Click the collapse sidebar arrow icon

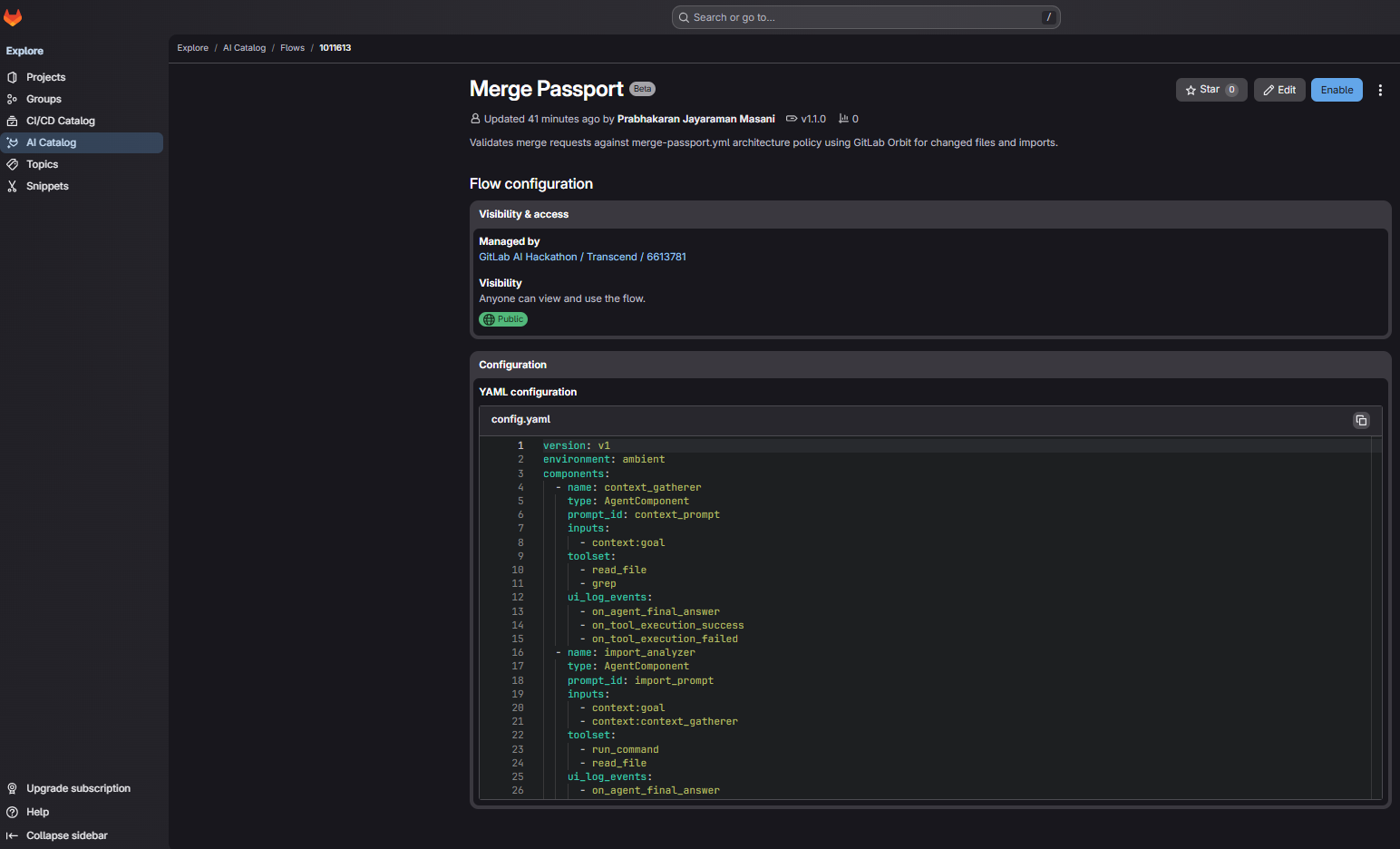tap(12, 835)
